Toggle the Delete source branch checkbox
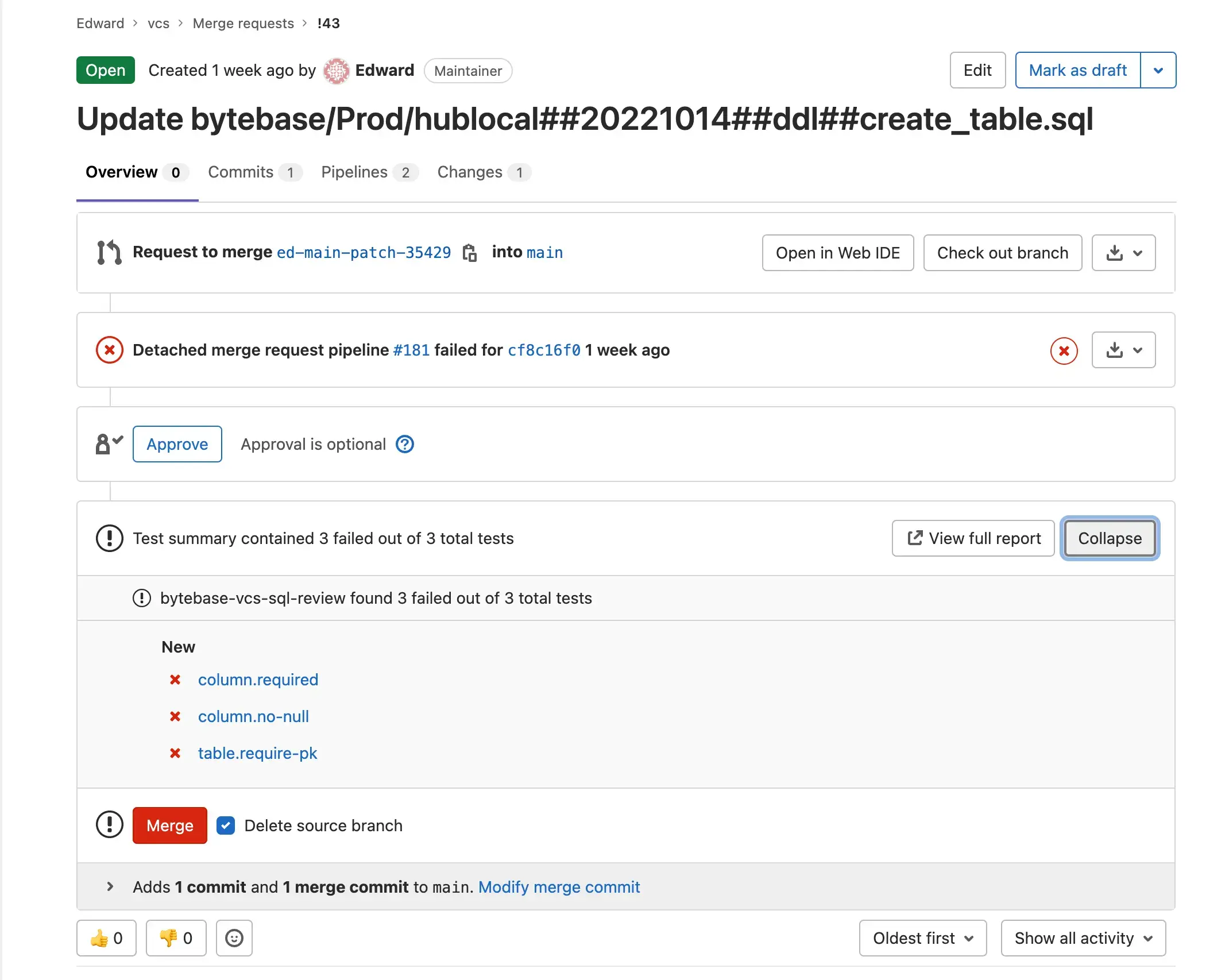Image resolution: width=1229 pixels, height=980 pixels. pyautogui.click(x=226, y=825)
